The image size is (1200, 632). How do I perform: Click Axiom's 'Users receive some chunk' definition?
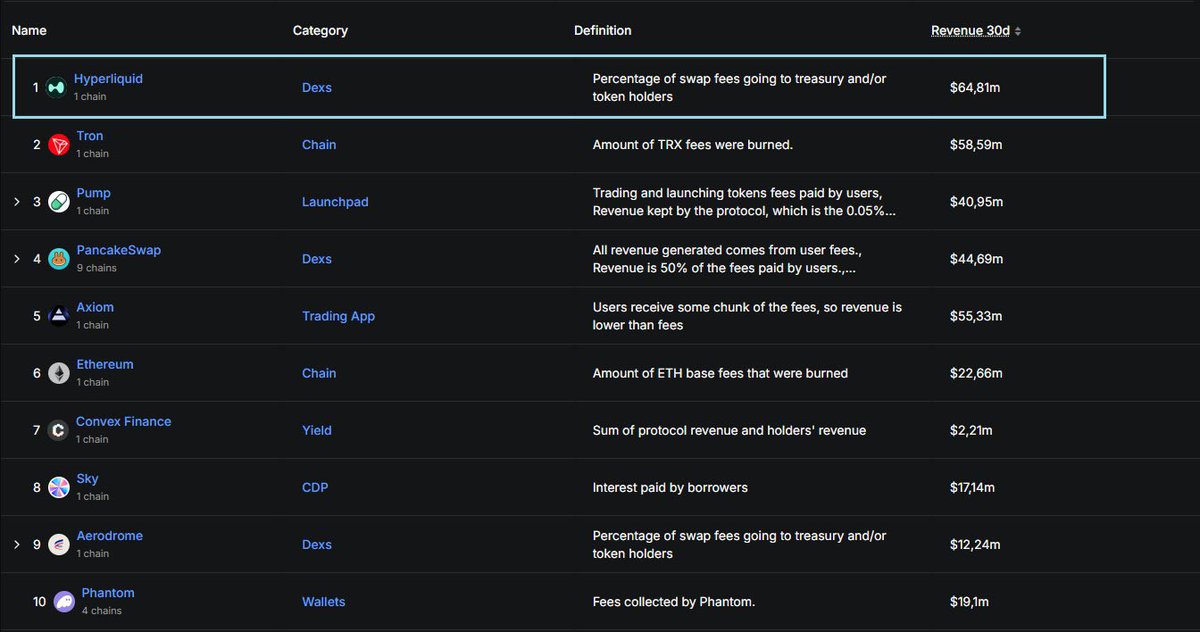click(747, 316)
